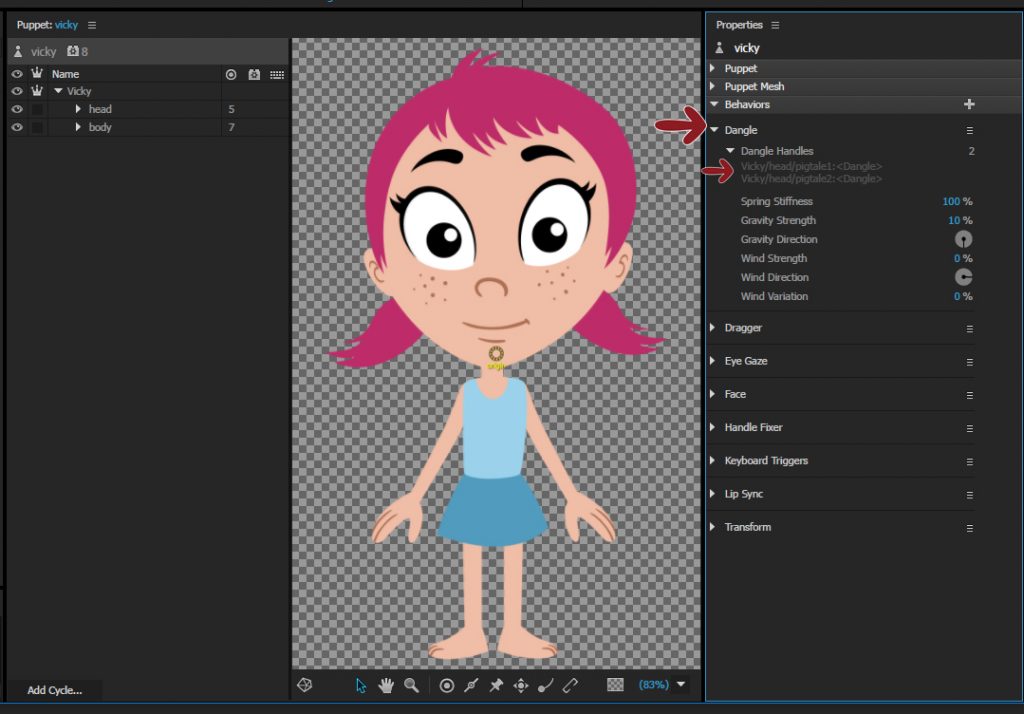1024x714 pixels.
Task: Open the Puppet panel menu beside Puppet: vicky
Action: [91, 24]
